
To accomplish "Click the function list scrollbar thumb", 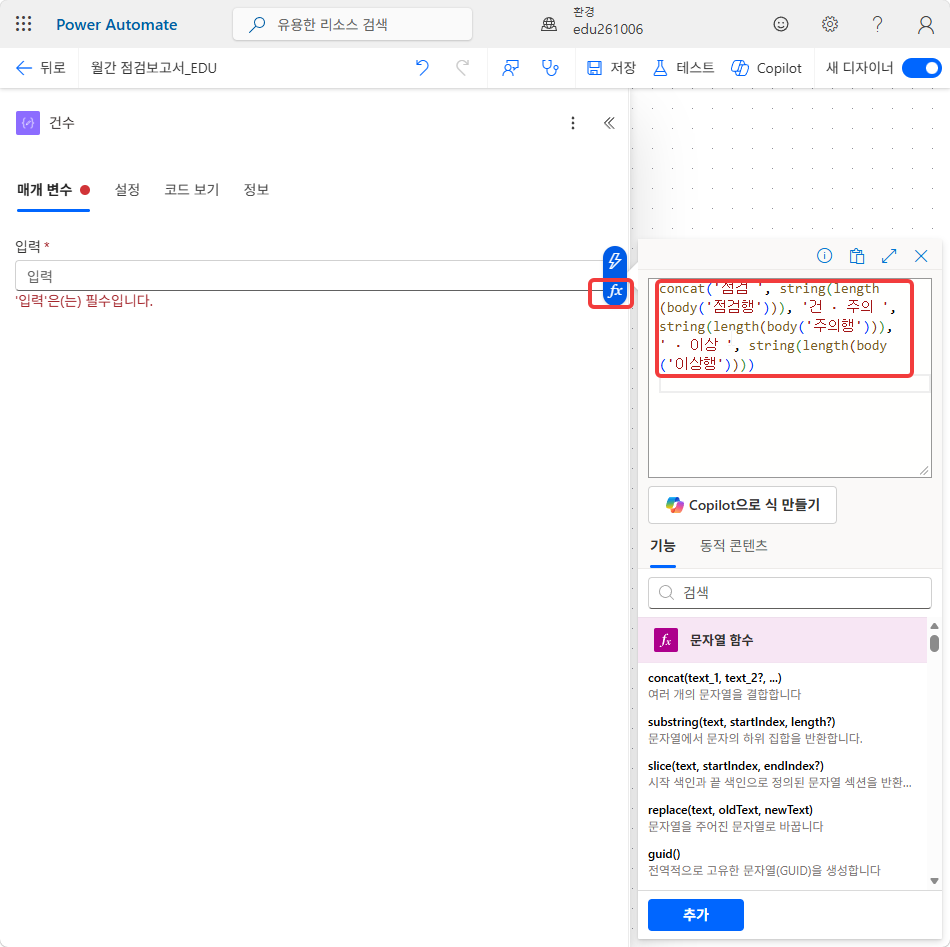I will pyautogui.click(x=934, y=643).
